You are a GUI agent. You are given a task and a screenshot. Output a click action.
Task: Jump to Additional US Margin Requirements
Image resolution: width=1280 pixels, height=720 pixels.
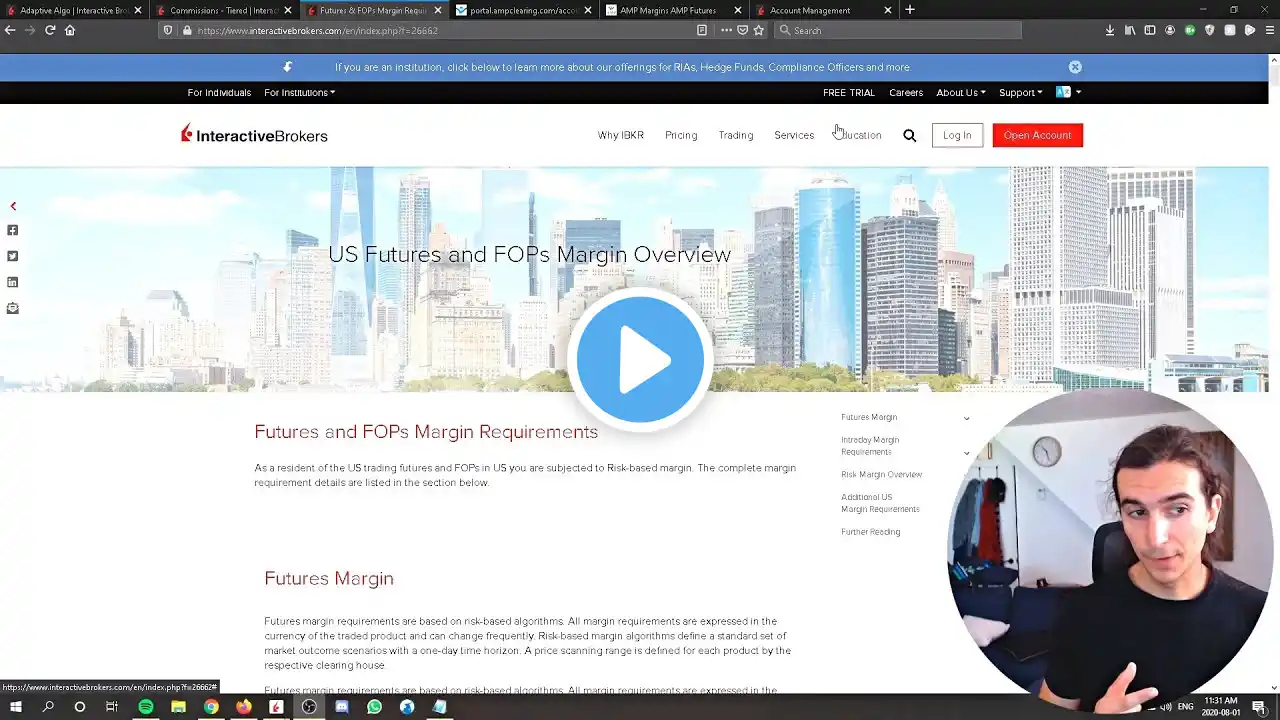tap(880, 503)
